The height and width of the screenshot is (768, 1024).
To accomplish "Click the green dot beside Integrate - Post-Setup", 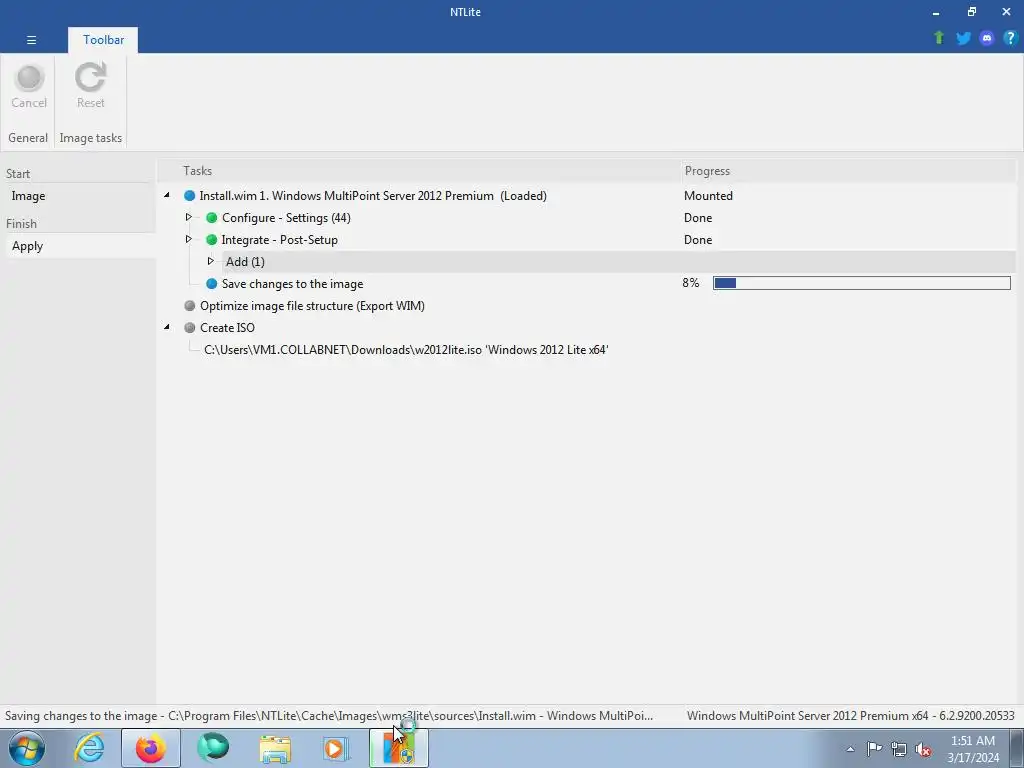I will (x=212, y=240).
